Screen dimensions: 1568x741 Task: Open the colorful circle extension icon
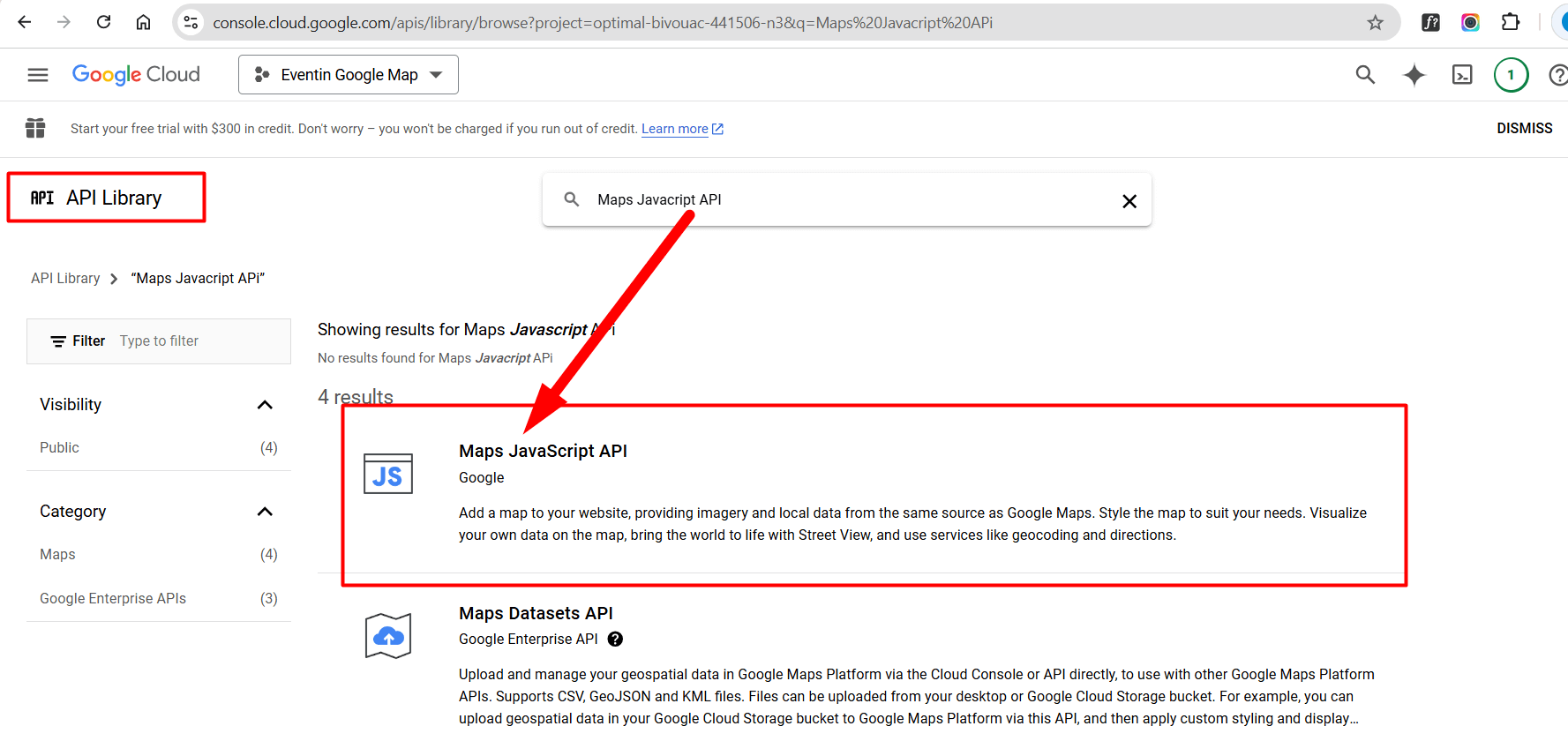tap(1470, 22)
